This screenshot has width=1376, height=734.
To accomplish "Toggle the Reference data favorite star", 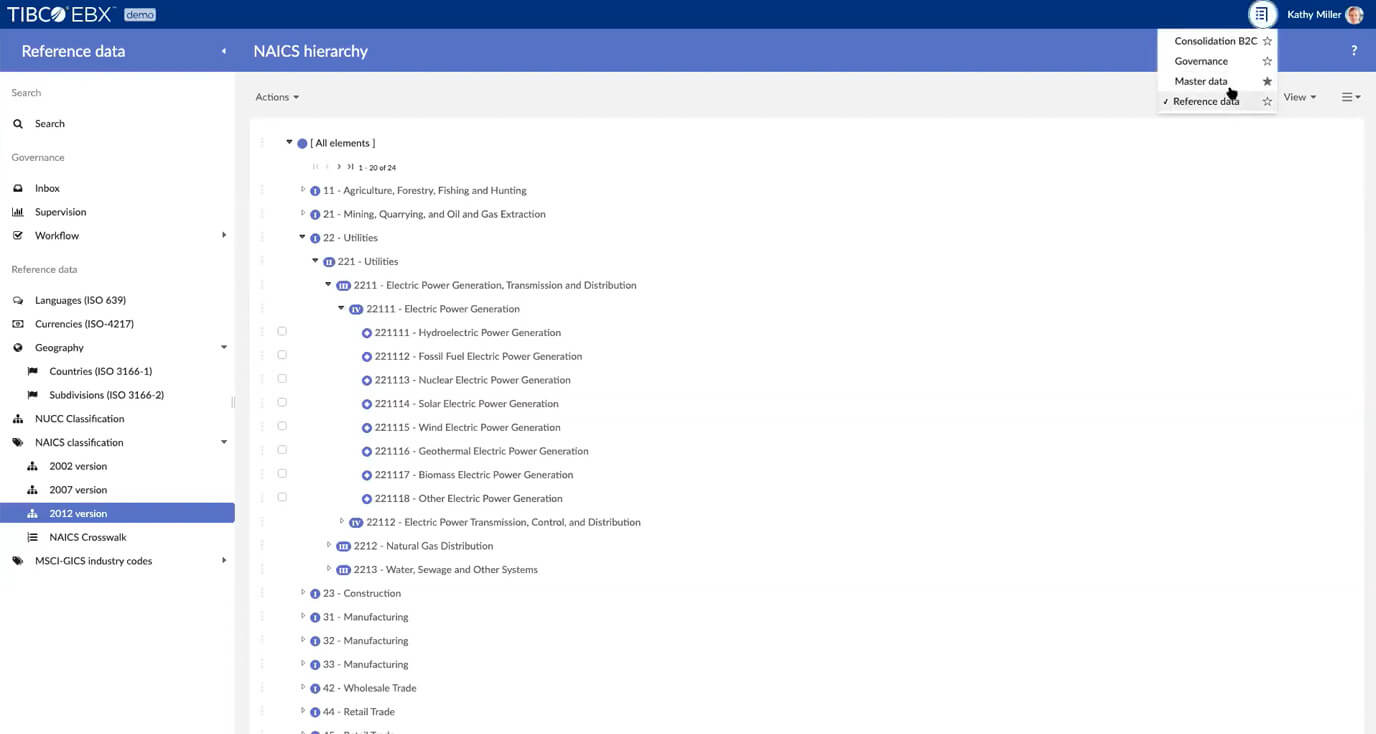I will coord(1267,101).
